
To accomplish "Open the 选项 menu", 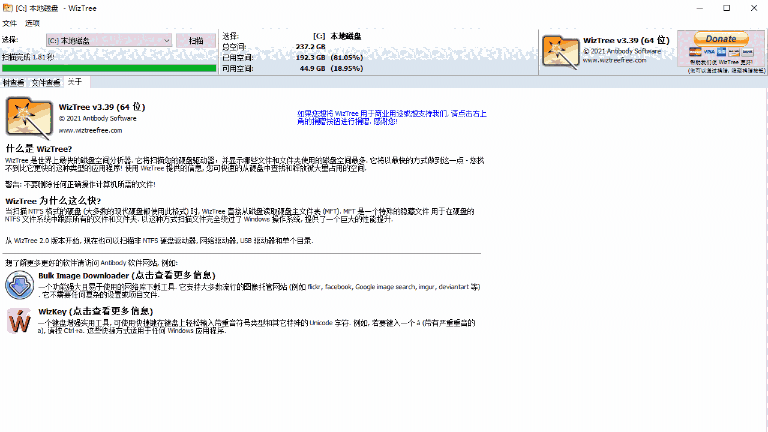I will 32,23.
